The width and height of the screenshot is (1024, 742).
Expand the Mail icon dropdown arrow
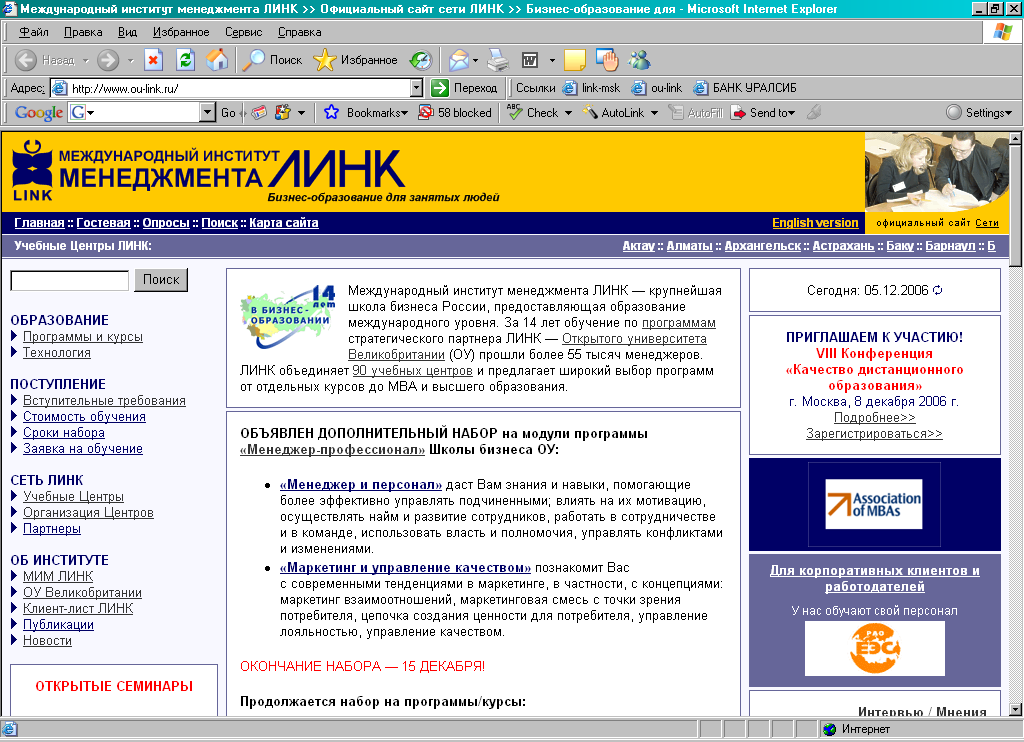475,60
